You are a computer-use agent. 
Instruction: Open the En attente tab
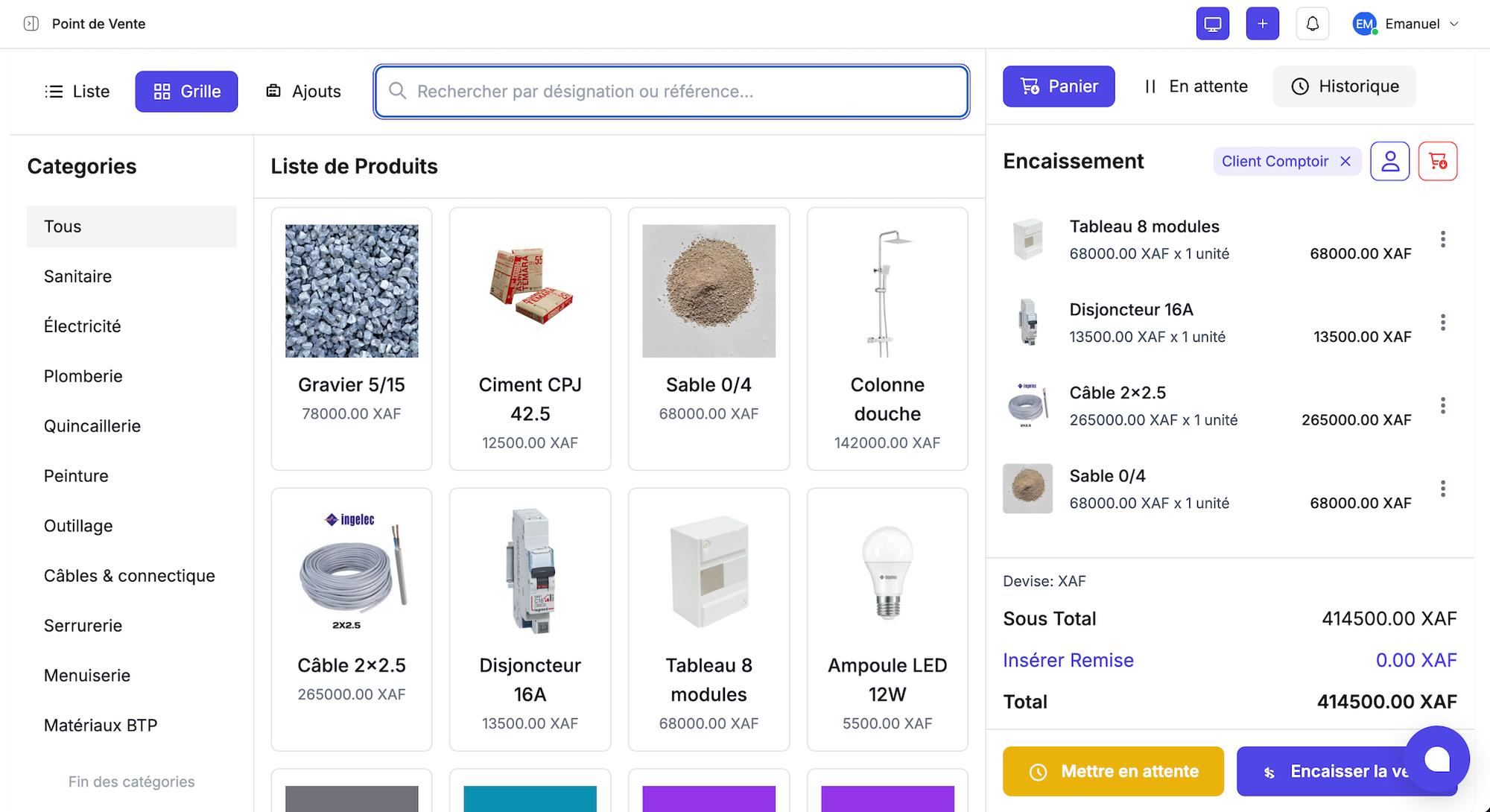point(1196,86)
